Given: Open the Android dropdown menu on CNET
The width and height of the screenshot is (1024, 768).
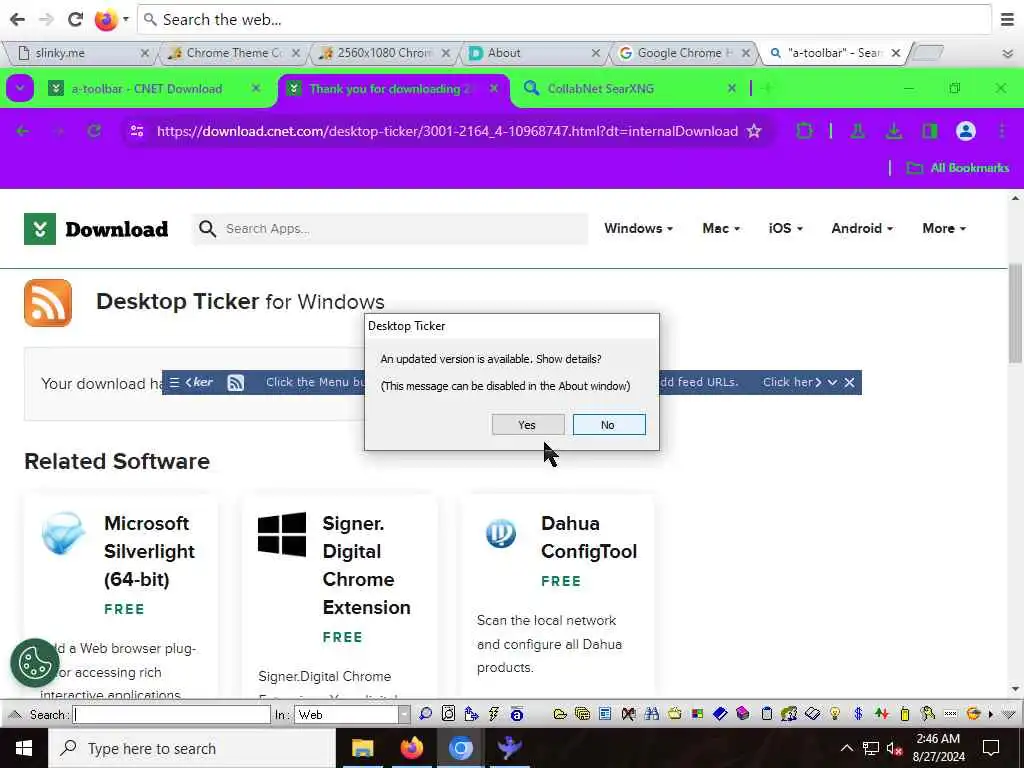Looking at the screenshot, I should click(862, 229).
